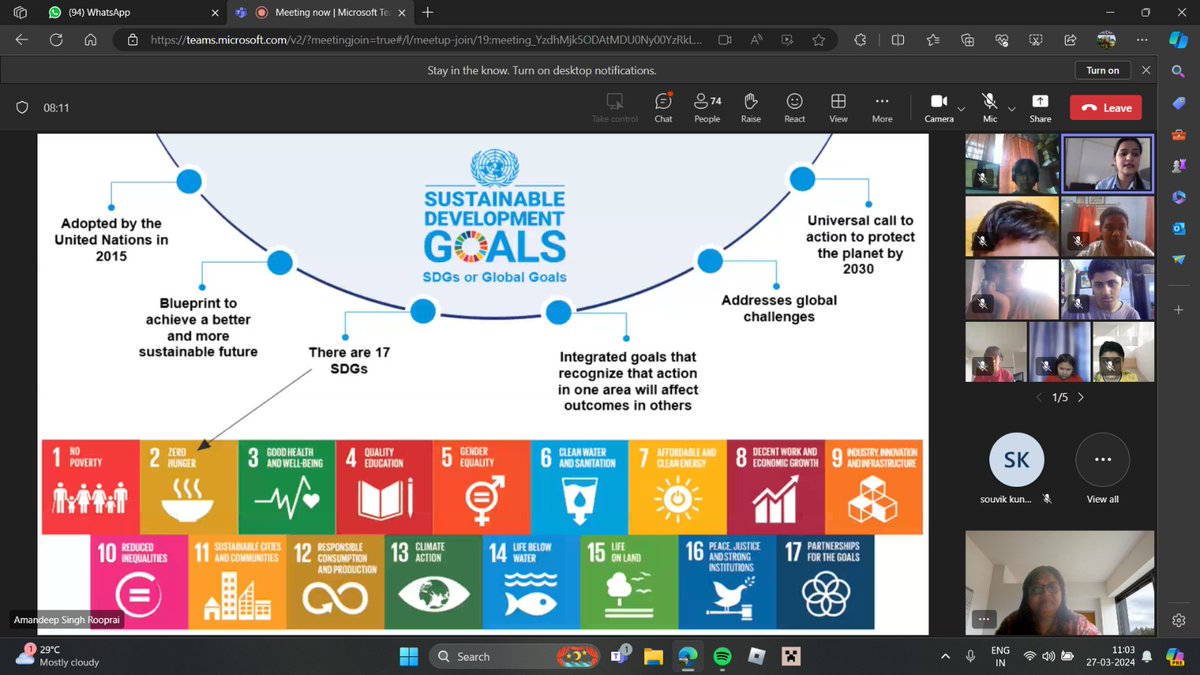The image size is (1200, 675).
Task: Launch Minecraft from the taskbar
Action: [x=791, y=656]
